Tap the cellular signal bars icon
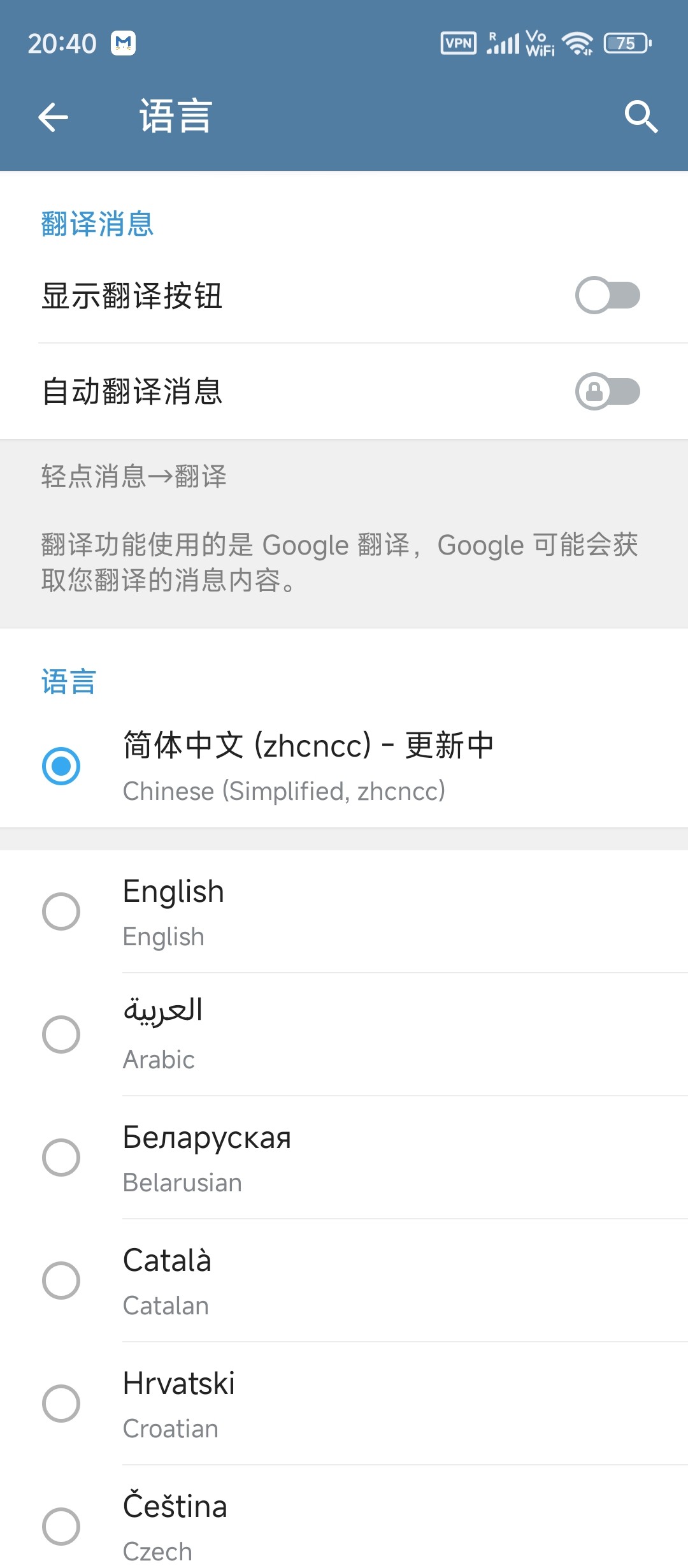Image resolution: width=688 pixels, height=1568 pixels. tap(503, 43)
